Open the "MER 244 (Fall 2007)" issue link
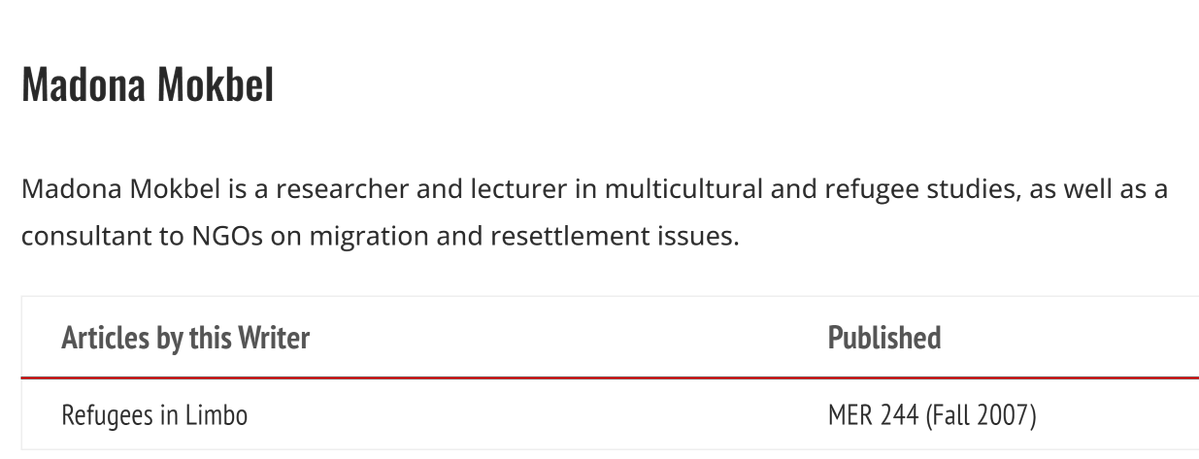Image resolution: width=1199 pixels, height=459 pixels. point(930,415)
